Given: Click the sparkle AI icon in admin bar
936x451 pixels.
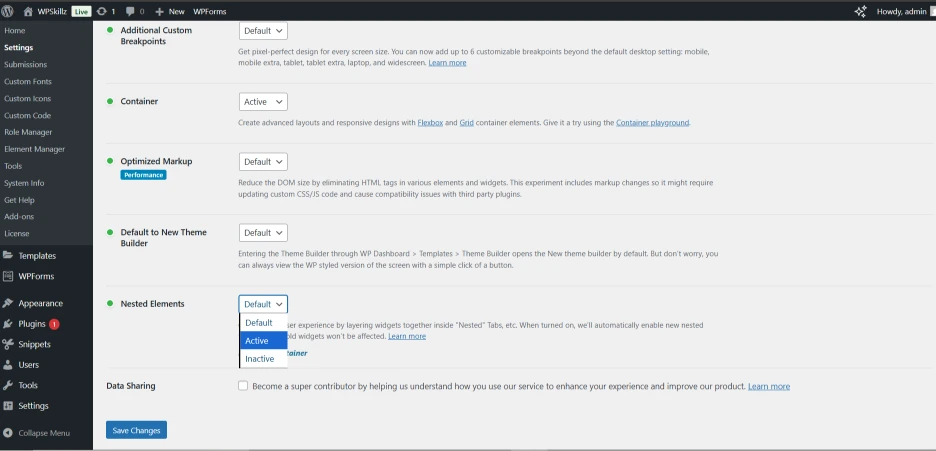Looking at the screenshot, I should coord(860,11).
